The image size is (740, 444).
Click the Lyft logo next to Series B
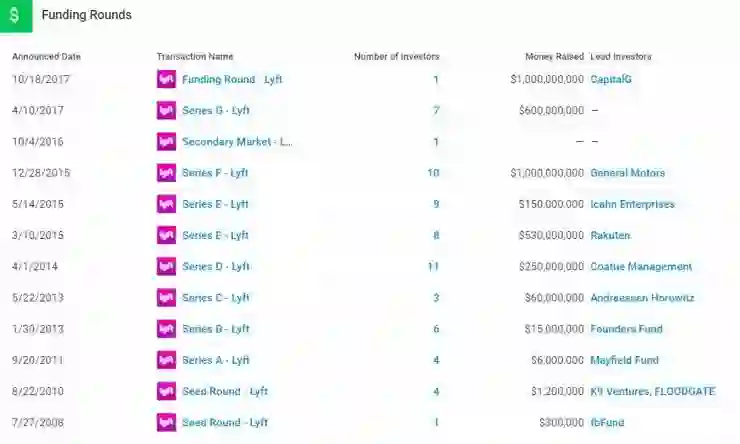tap(166, 329)
